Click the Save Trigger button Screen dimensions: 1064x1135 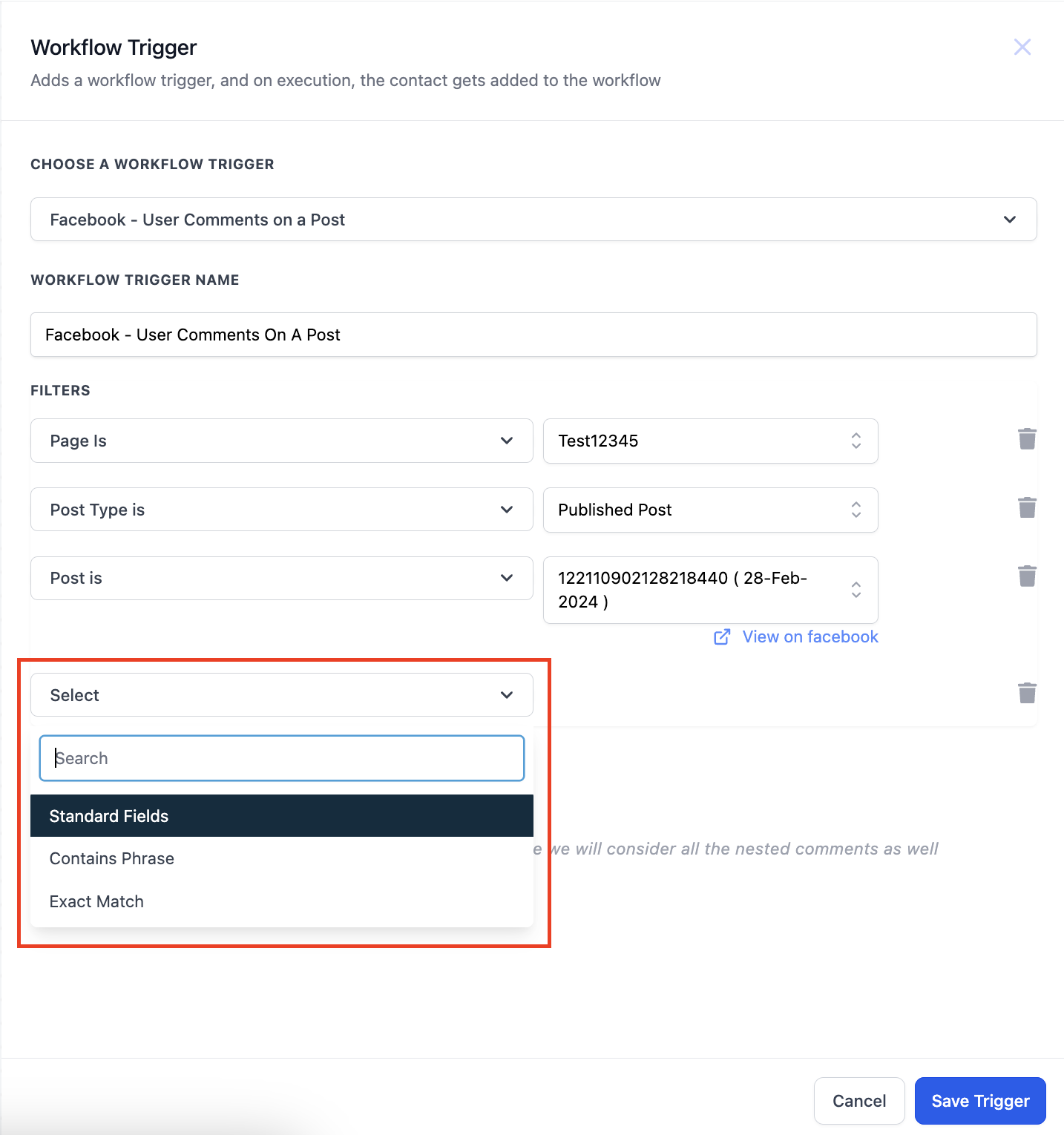(980, 1101)
